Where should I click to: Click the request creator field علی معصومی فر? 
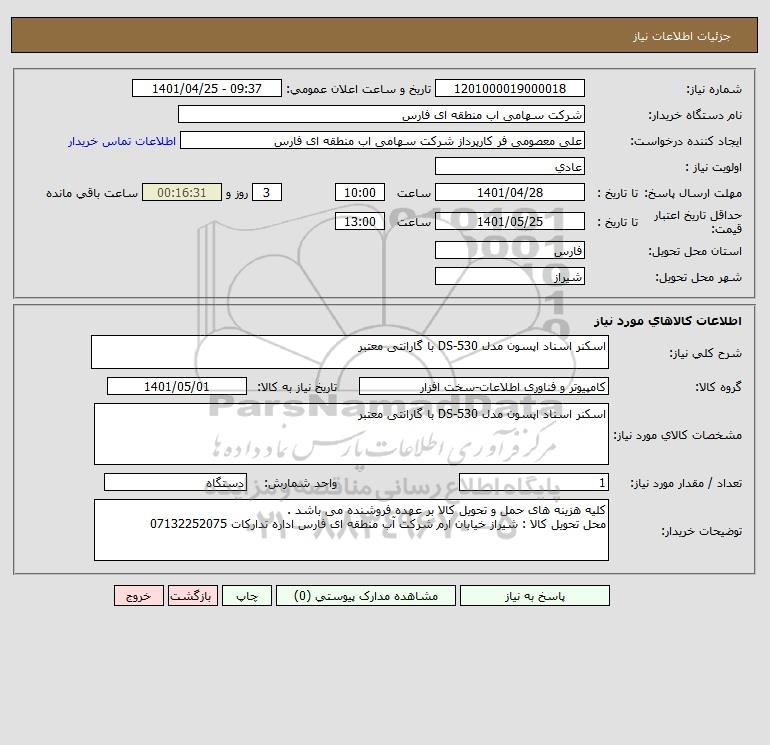click(x=382, y=140)
